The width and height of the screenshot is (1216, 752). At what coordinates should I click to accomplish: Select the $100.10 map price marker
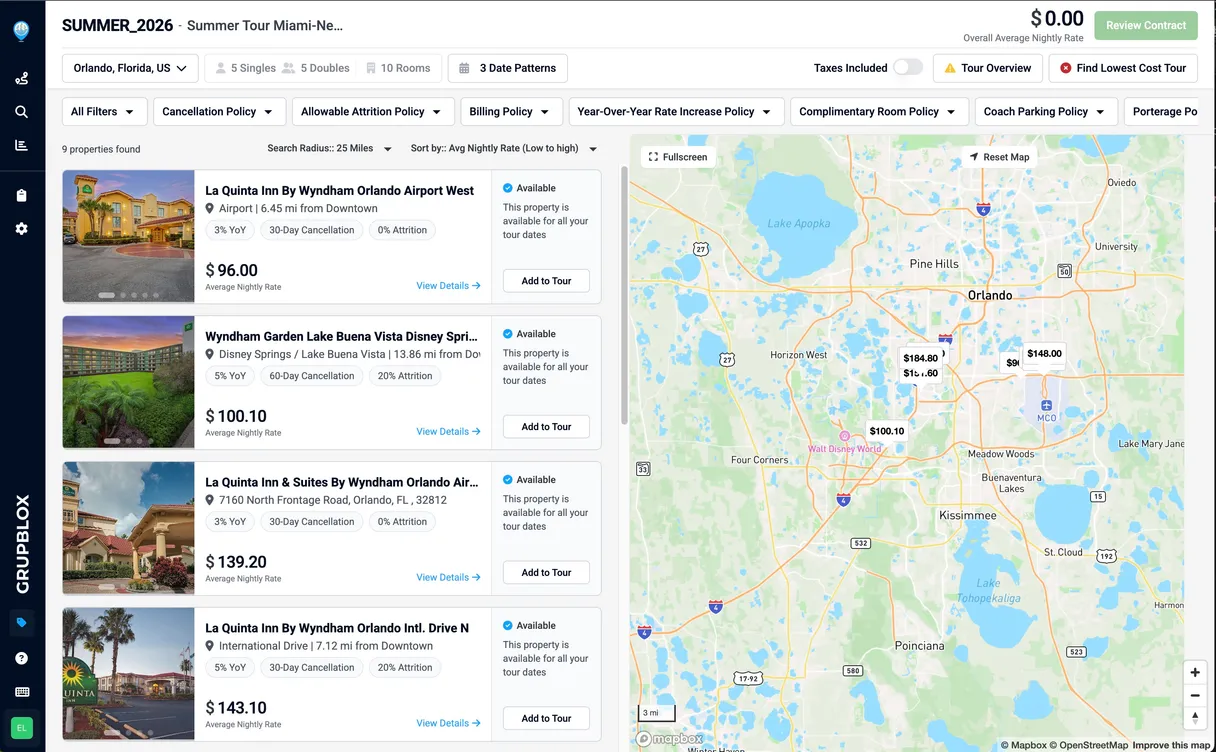pos(886,431)
